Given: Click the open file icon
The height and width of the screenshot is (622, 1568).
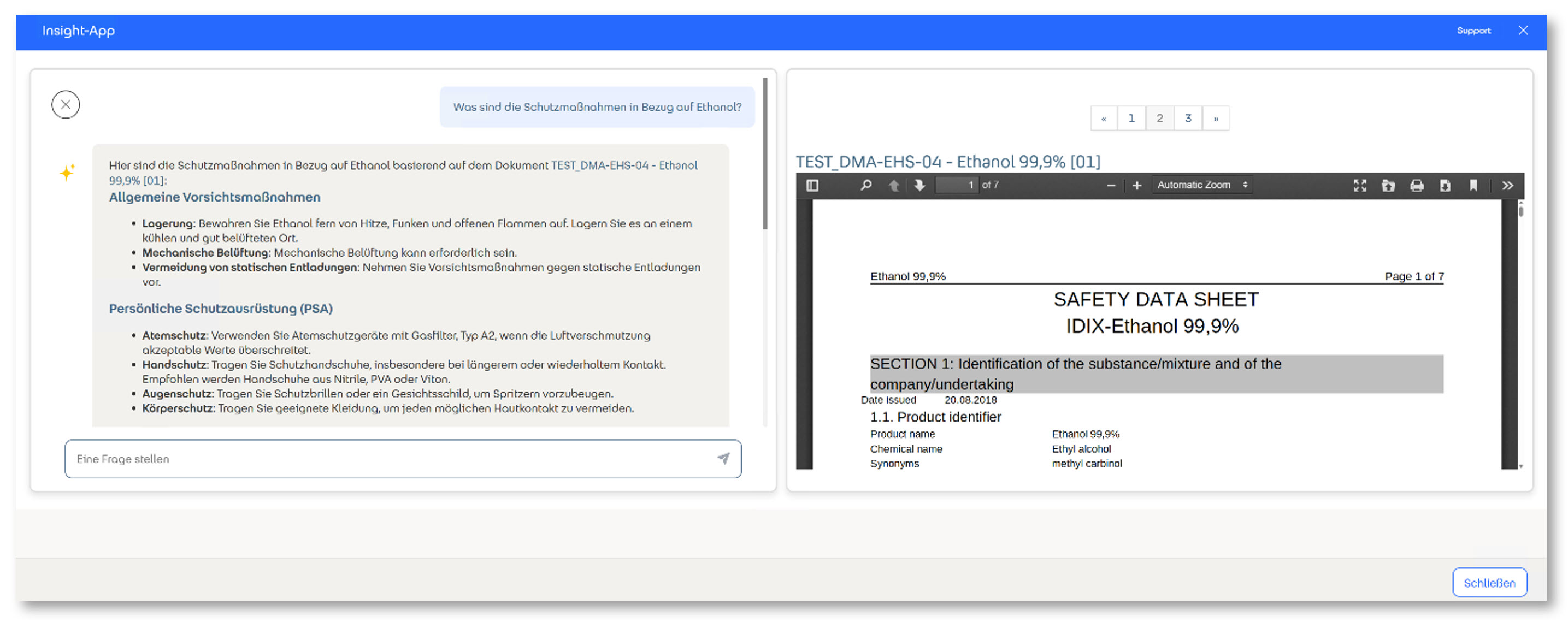Looking at the screenshot, I should point(1388,185).
